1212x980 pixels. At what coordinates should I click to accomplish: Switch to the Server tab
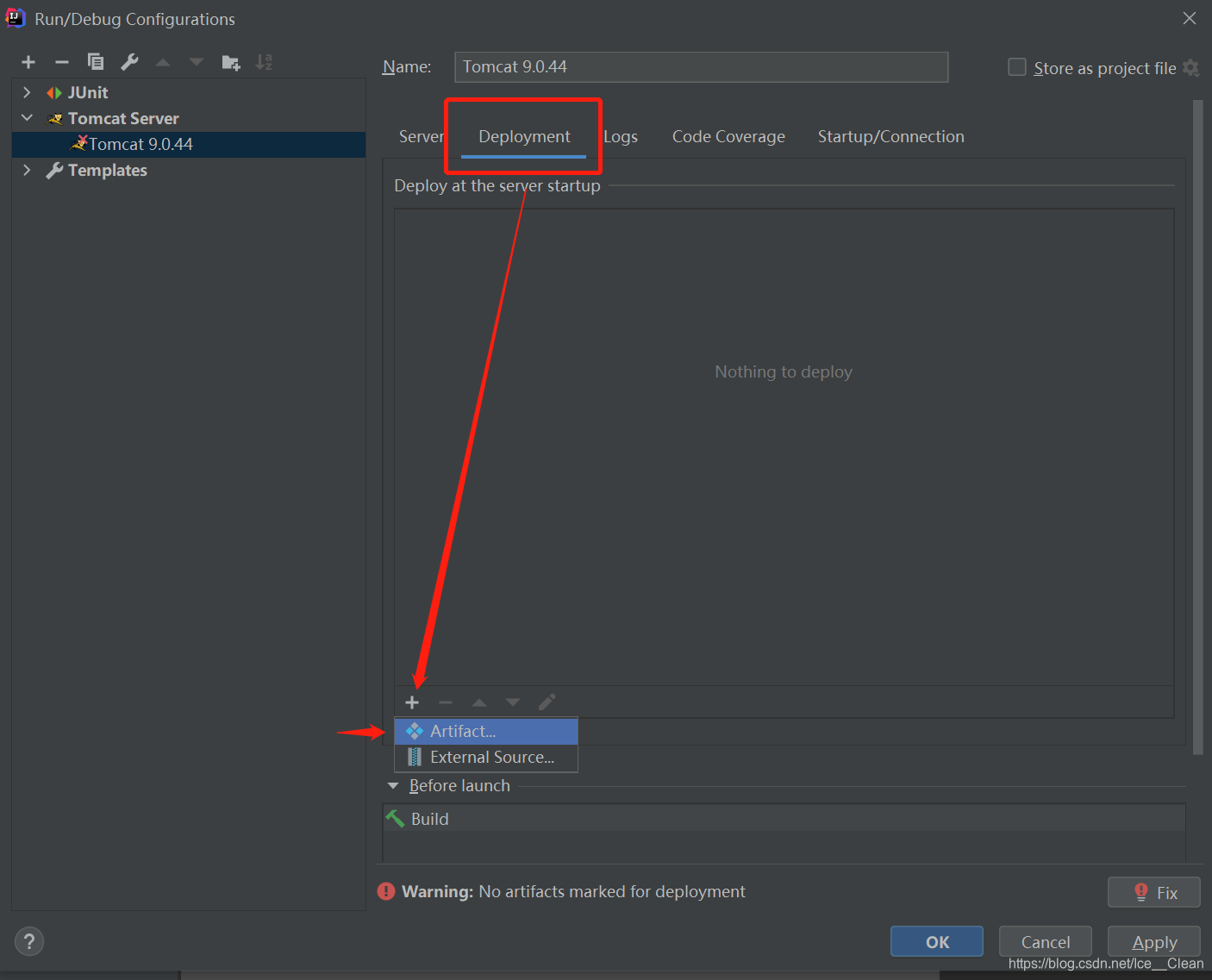422,136
